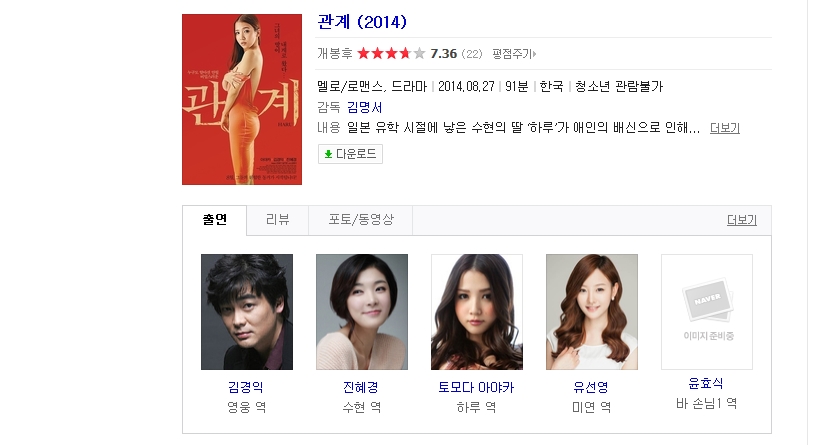Click the green download arrow icon
The height and width of the screenshot is (445, 816).
(328, 154)
